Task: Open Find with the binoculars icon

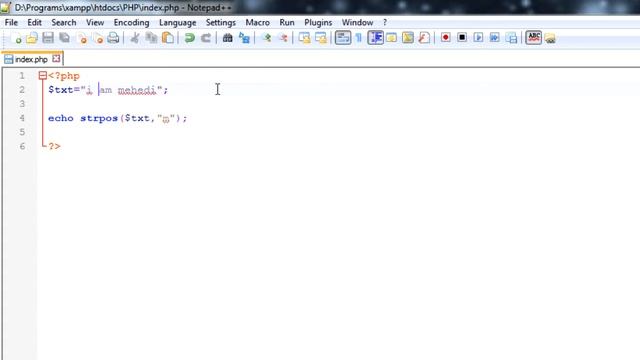Action: coord(227,38)
